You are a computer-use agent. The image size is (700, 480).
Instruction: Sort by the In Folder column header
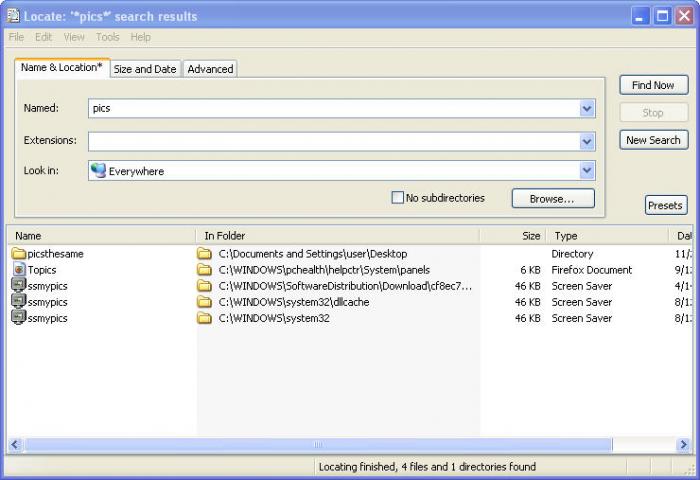click(x=338, y=236)
